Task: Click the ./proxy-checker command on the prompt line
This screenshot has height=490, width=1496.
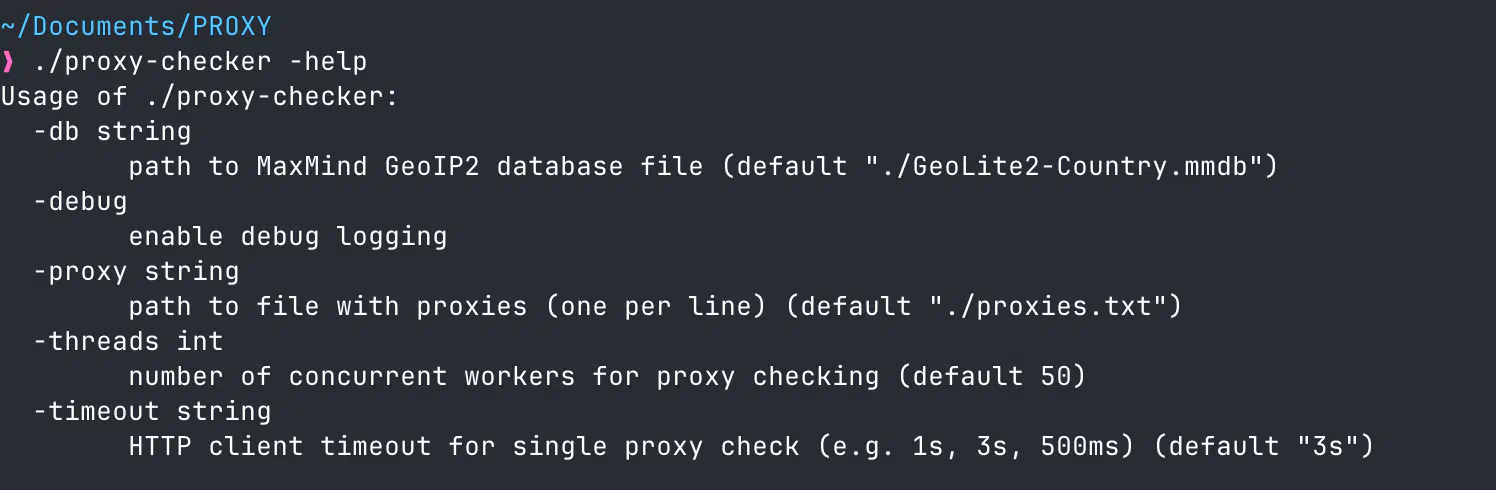Action: (152, 62)
